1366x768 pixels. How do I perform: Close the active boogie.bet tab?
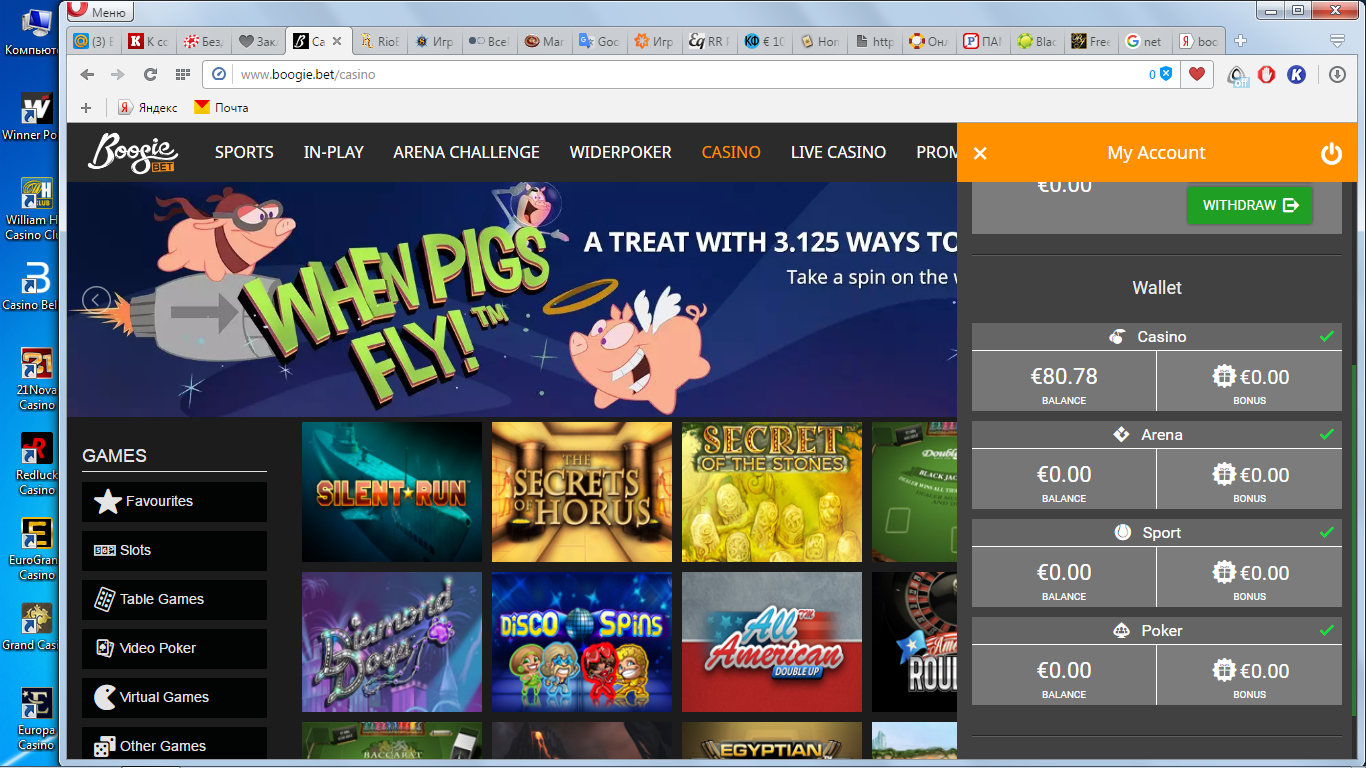point(337,41)
